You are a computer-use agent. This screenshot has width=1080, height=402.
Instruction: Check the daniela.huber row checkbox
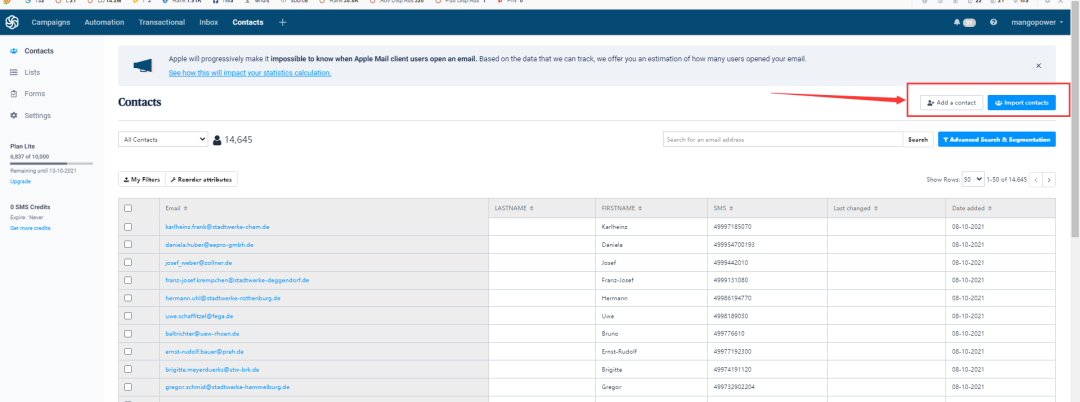point(128,244)
